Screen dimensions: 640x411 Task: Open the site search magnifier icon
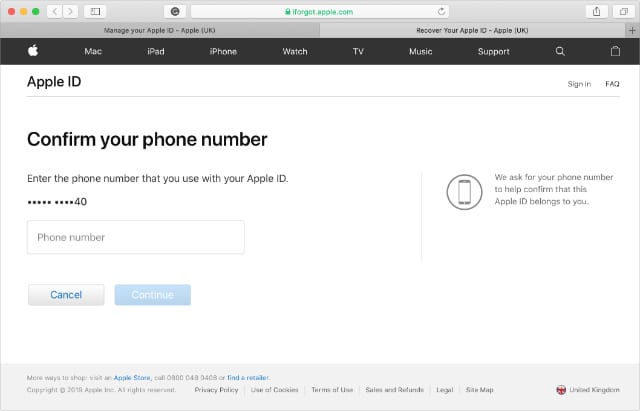pyautogui.click(x=560, y=51)
